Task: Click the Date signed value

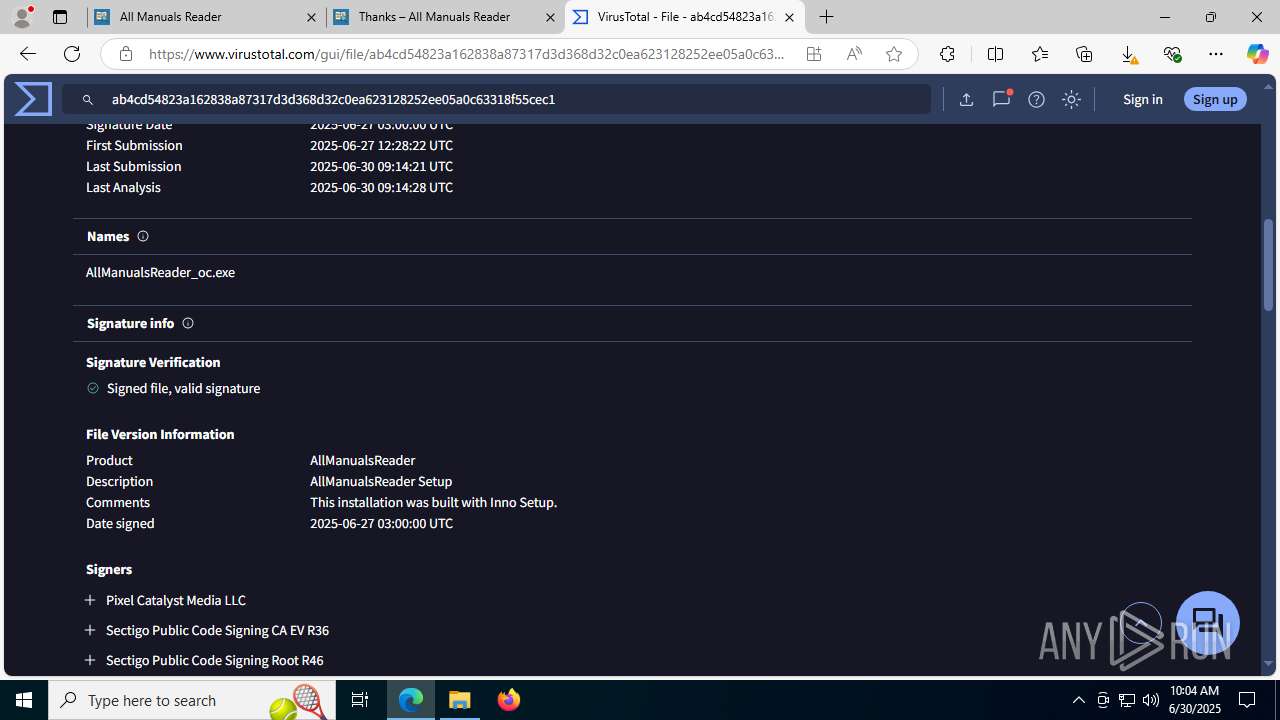Action: (x=381, y=523)
